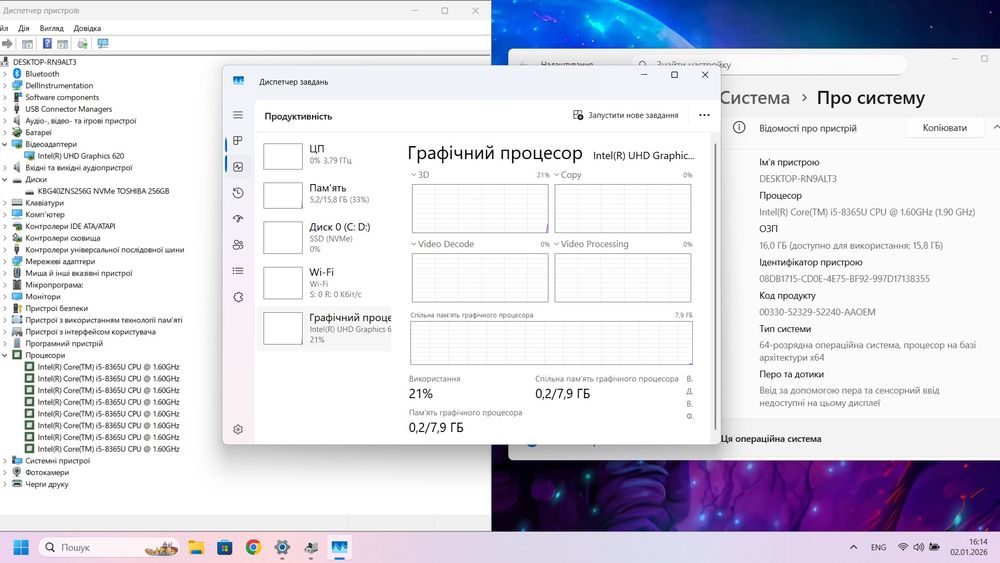1000x563 pixels.
Task: Open Users icon in Task Manager sidebar
Action: (x=238, y=245)
